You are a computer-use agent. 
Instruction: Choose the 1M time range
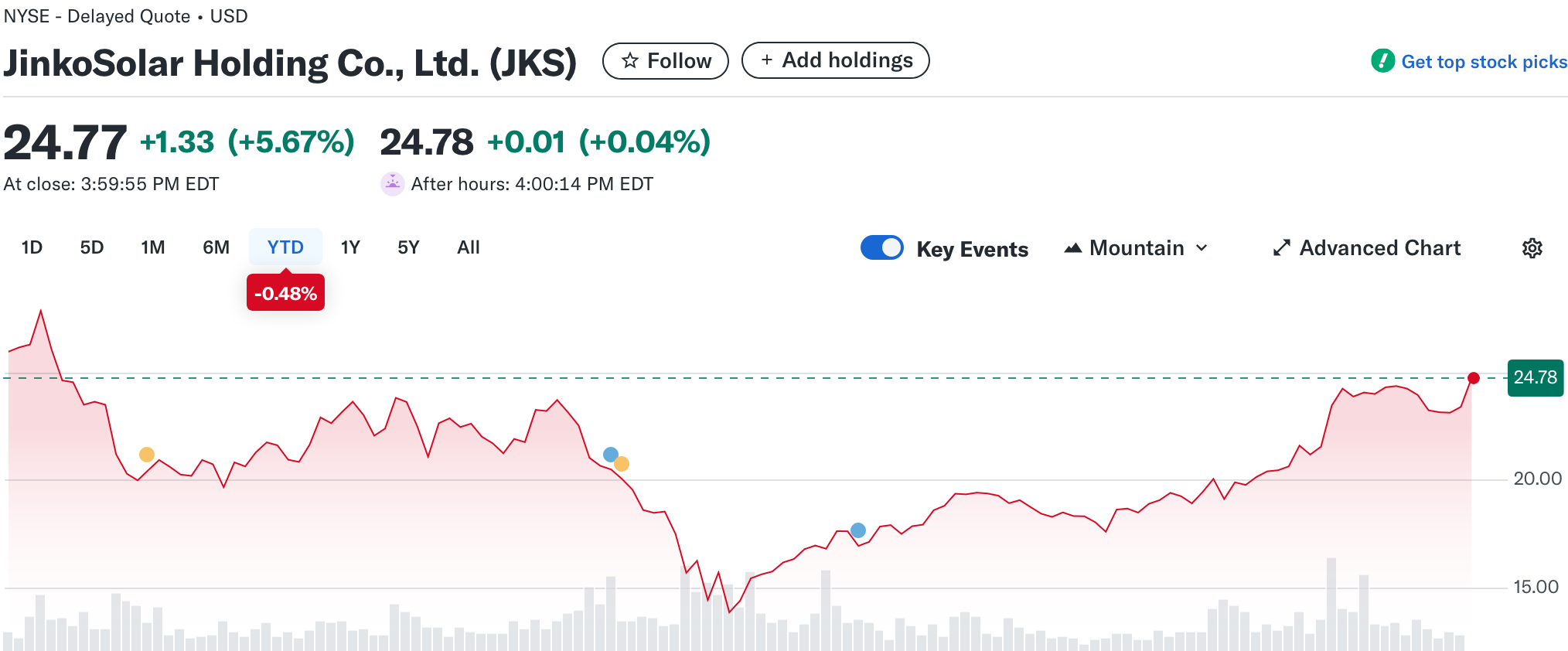[153, 247]
